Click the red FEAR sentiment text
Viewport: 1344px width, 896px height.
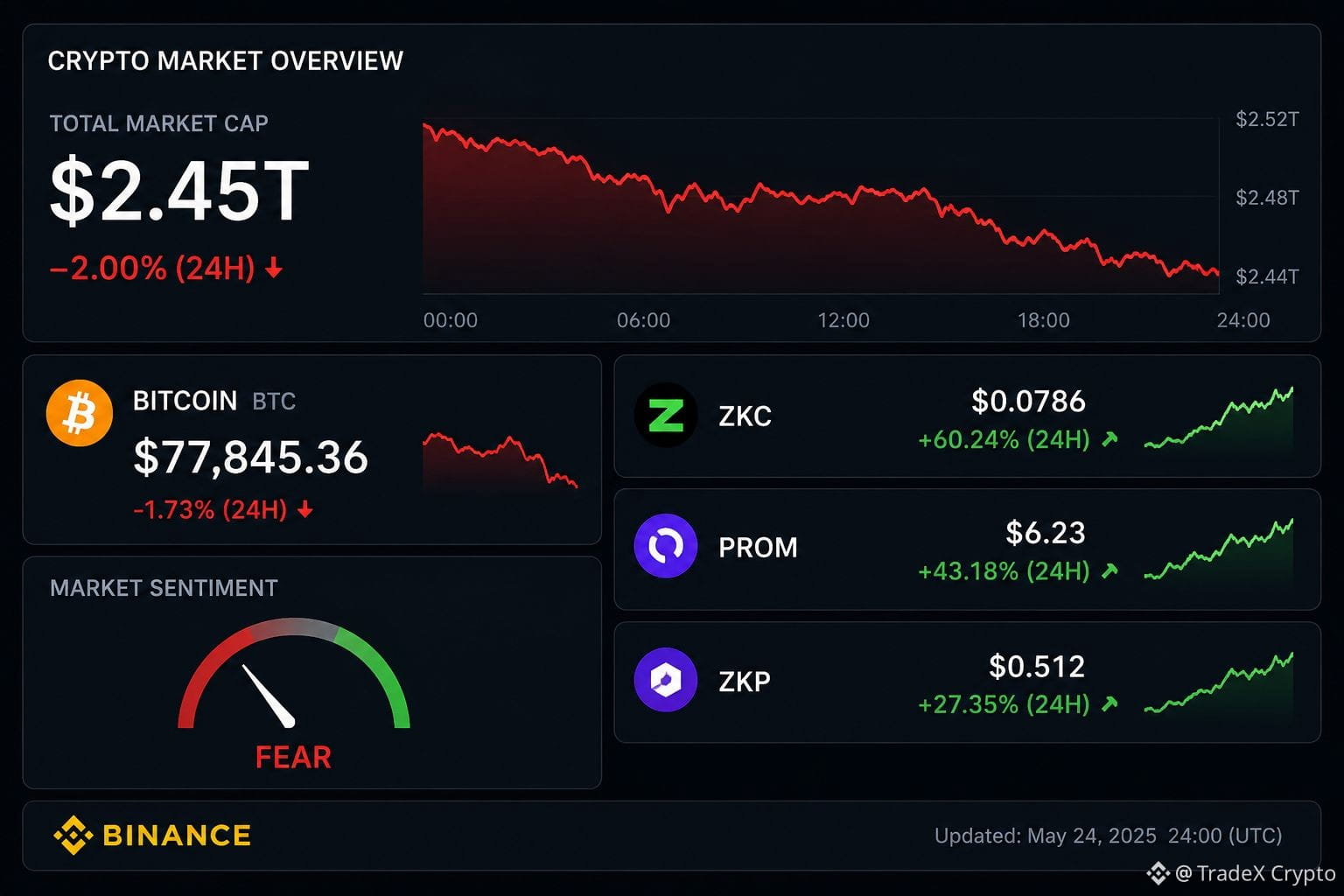[293, 757]
